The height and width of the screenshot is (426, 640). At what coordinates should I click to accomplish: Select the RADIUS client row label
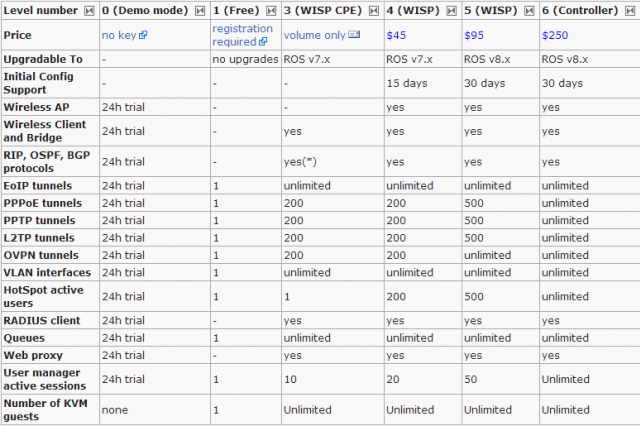[42, 321]
